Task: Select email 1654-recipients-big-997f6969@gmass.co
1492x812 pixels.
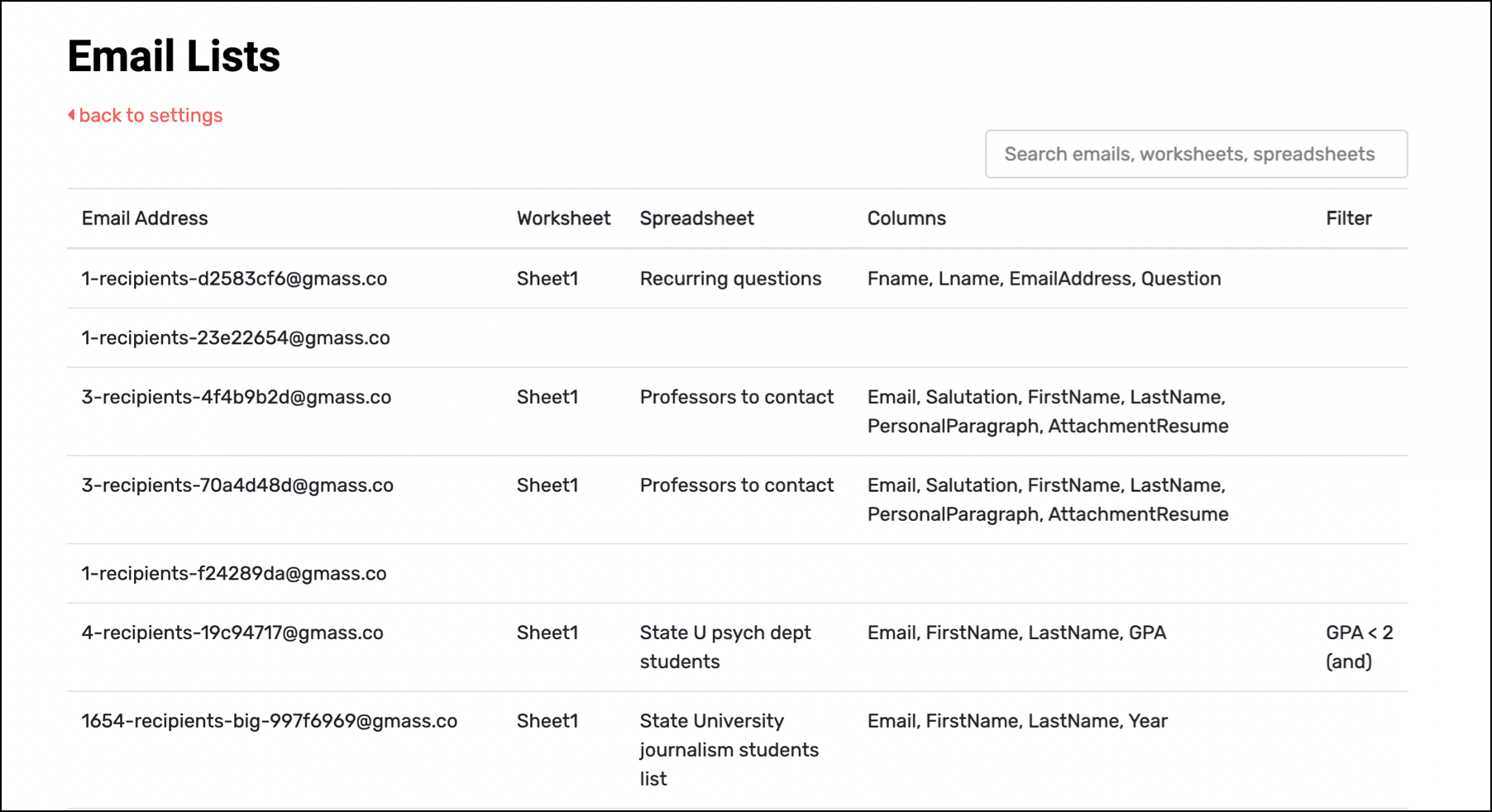Action: point(269,721)
